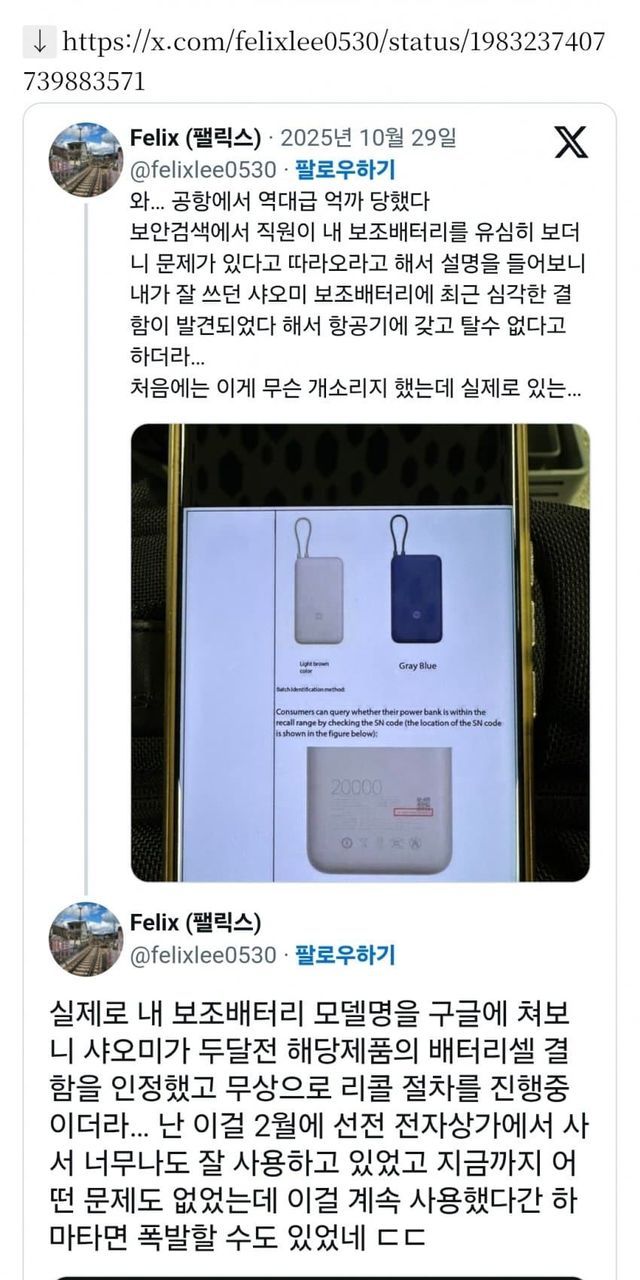Image resolution: width=640 pixels, height=1280 pixels.
Task: Open the attached phone photo
Action: (360, 653)
